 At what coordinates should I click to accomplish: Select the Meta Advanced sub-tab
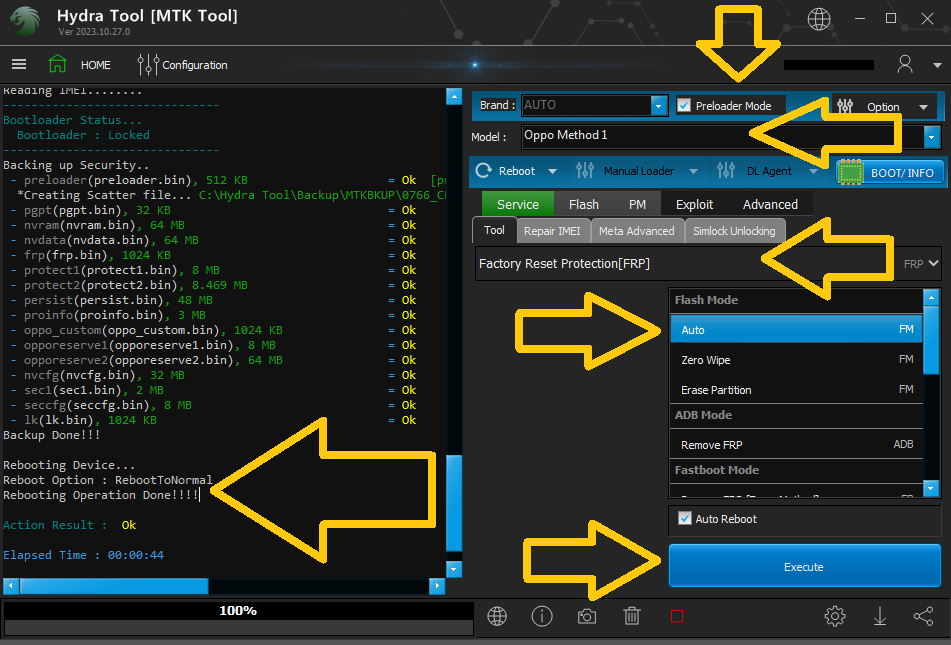point(636,231)
